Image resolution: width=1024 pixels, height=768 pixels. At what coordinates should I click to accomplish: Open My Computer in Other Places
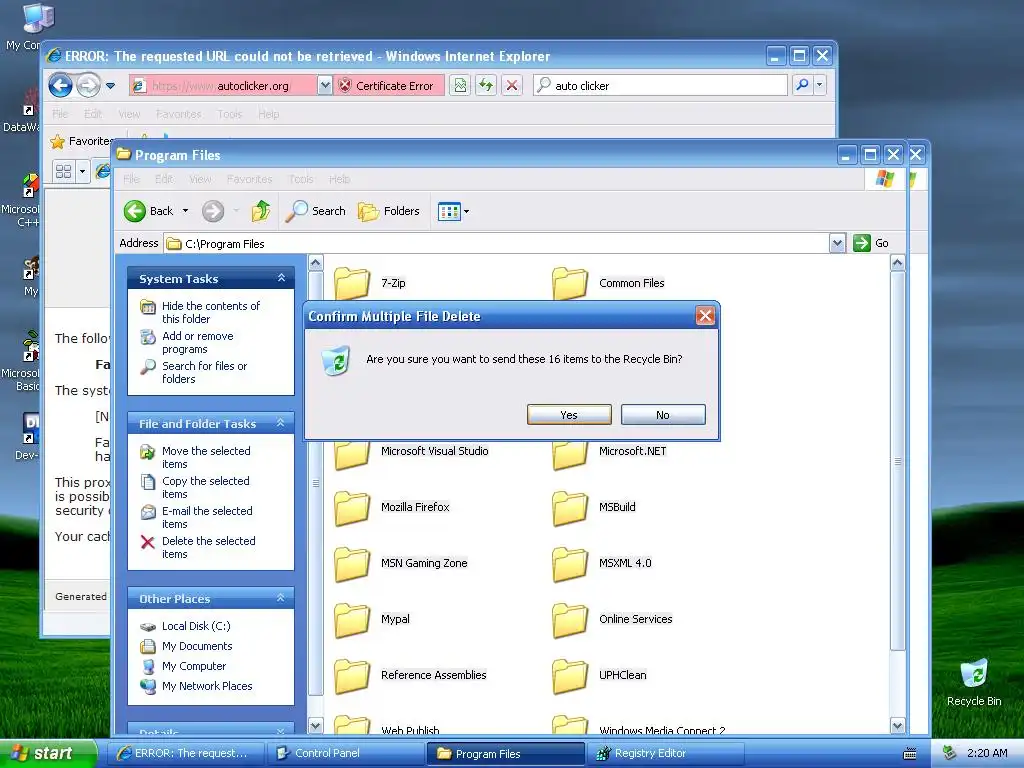point(193,666)
